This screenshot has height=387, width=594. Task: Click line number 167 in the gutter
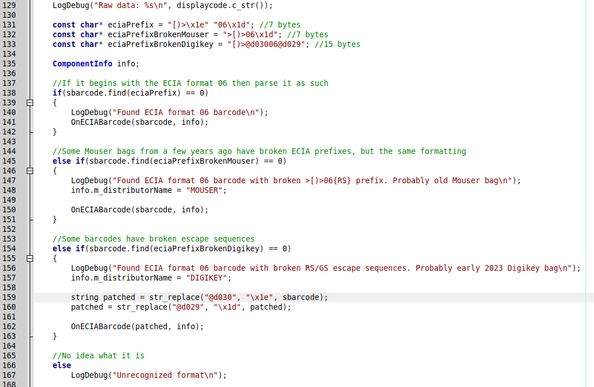pyautogui.click(x=9, y=375)
